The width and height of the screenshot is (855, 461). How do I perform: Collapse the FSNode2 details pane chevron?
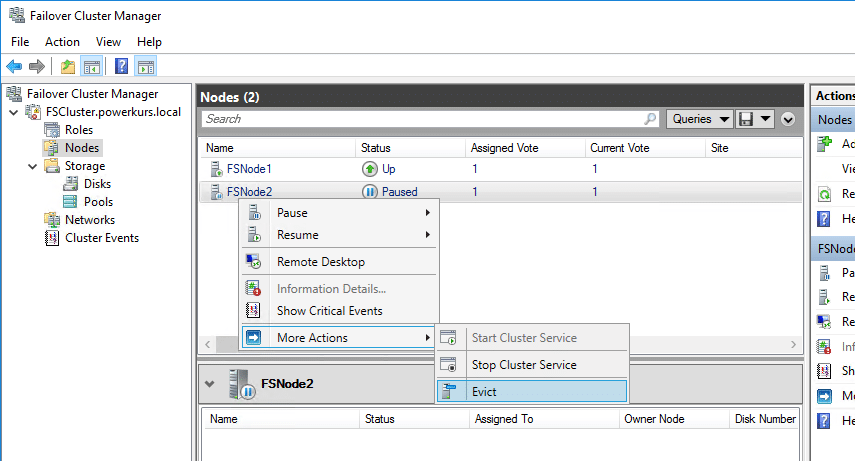[210, 384]
